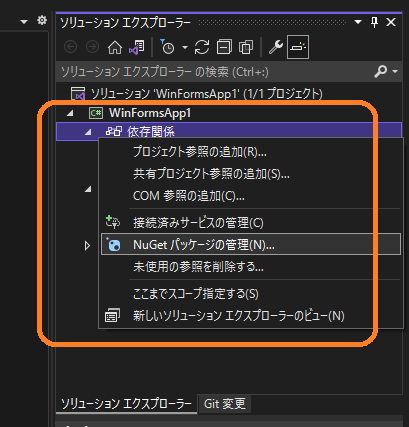Open the search options dropdown arrow
This screenshot has height=427, width=409.
(x=395, y=72)
